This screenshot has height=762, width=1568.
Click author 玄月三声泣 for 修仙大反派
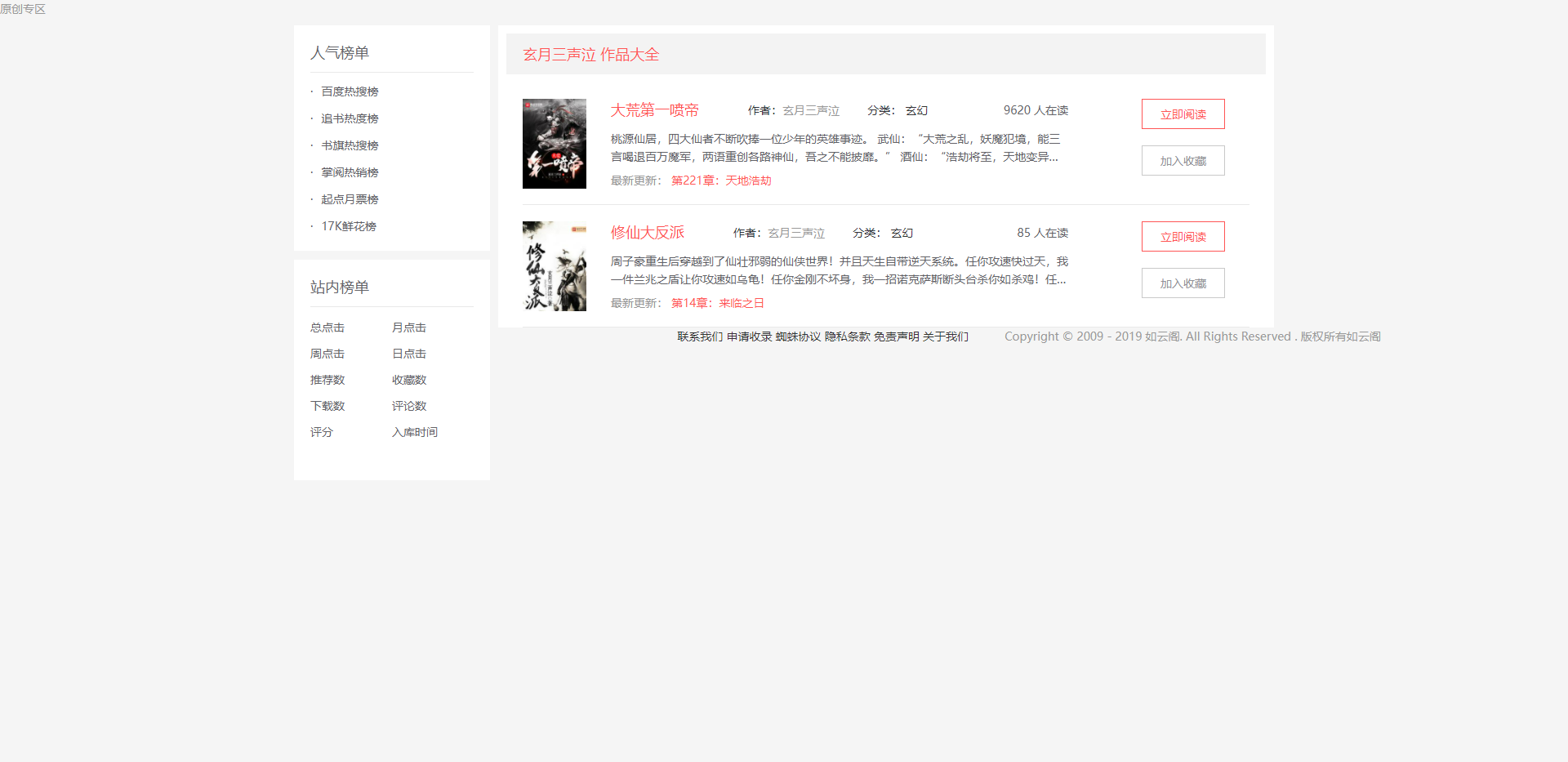click(796, 233)
